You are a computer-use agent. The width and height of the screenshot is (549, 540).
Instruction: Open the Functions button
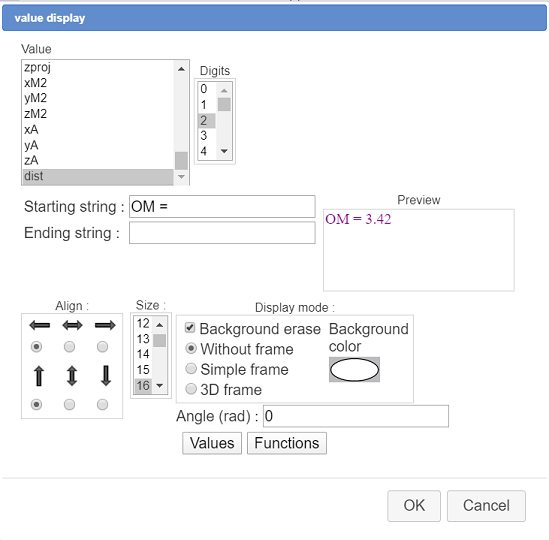[287, 443]
